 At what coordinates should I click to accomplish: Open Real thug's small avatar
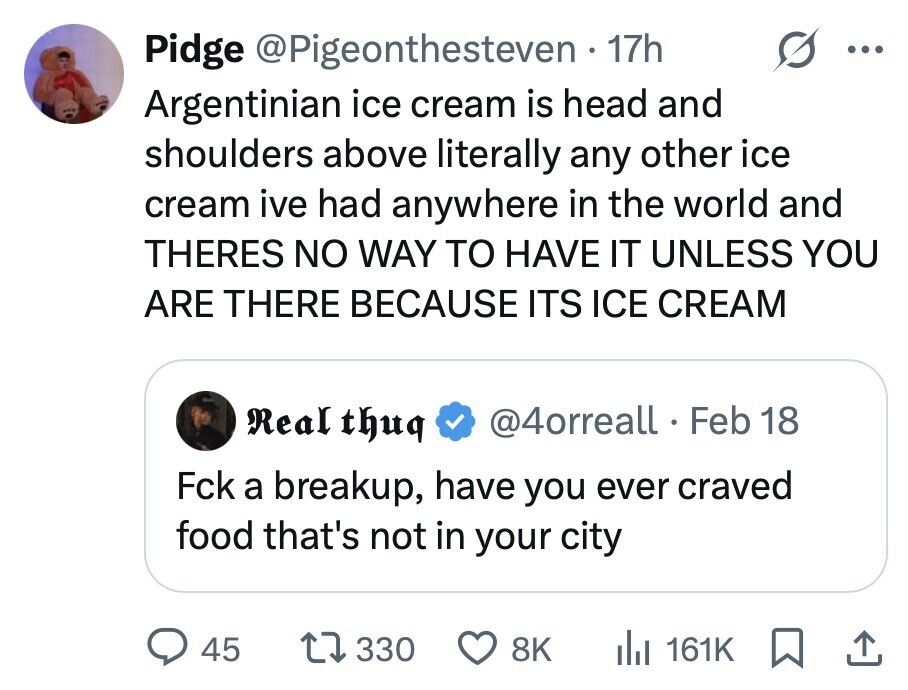(x=204, y=420)
